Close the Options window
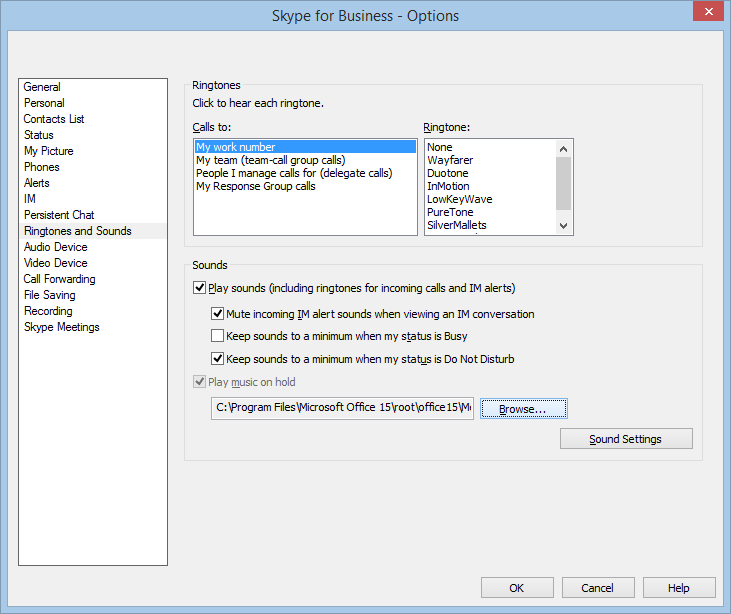Viewport: 731px width, 614px height. (x=708, y=13)
